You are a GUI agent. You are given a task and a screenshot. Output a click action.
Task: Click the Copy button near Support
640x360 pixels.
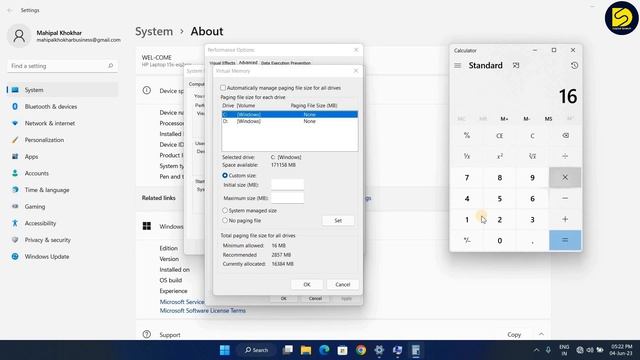514,335
